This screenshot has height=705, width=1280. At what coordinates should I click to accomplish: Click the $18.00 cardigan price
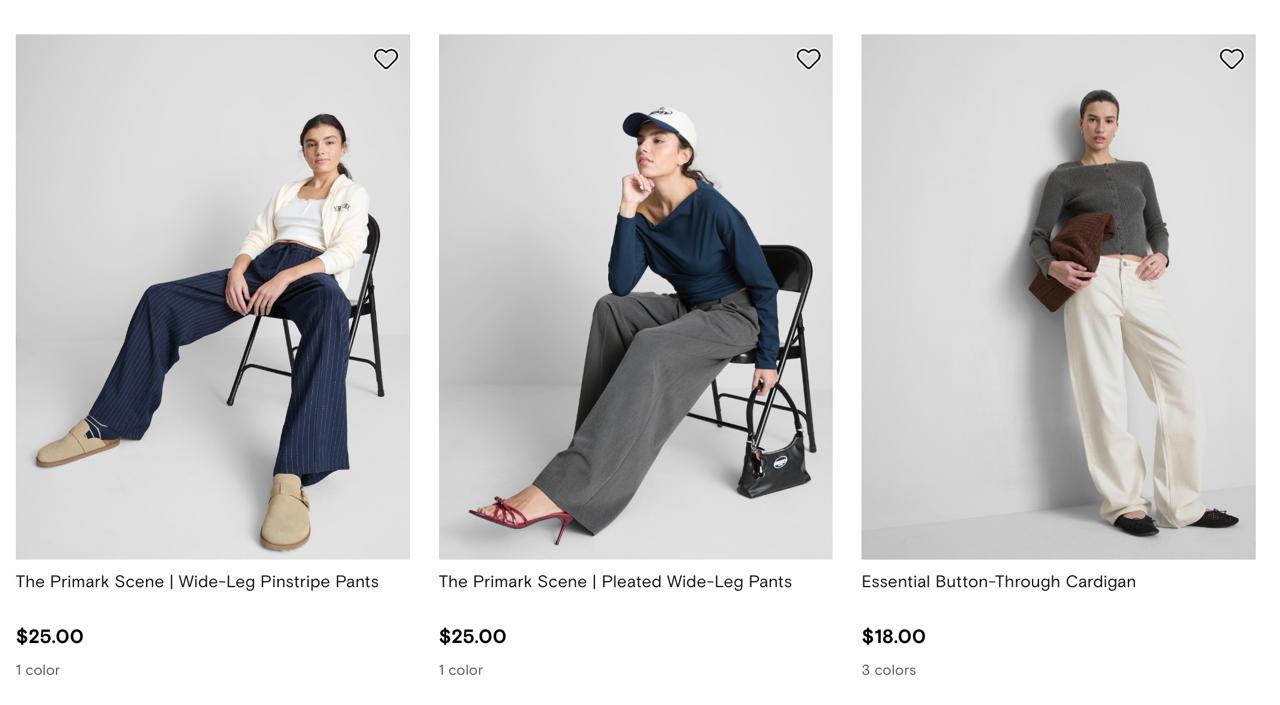pos(893,637)
